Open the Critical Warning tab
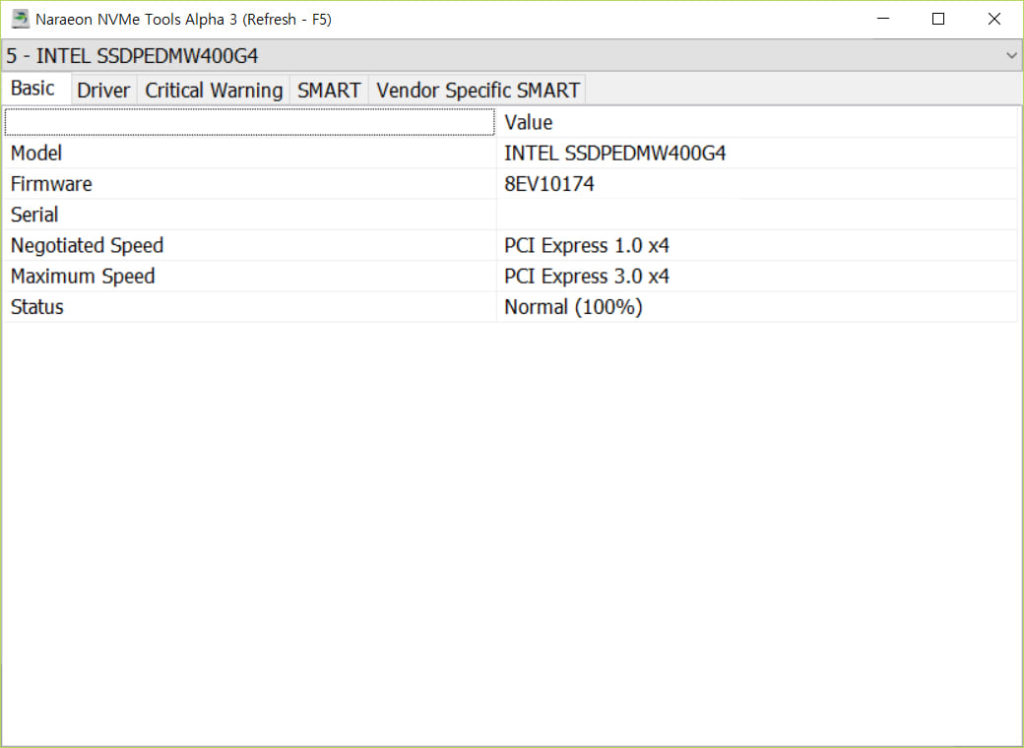The width and height of the screenshot is (1024, 748). 214,90
